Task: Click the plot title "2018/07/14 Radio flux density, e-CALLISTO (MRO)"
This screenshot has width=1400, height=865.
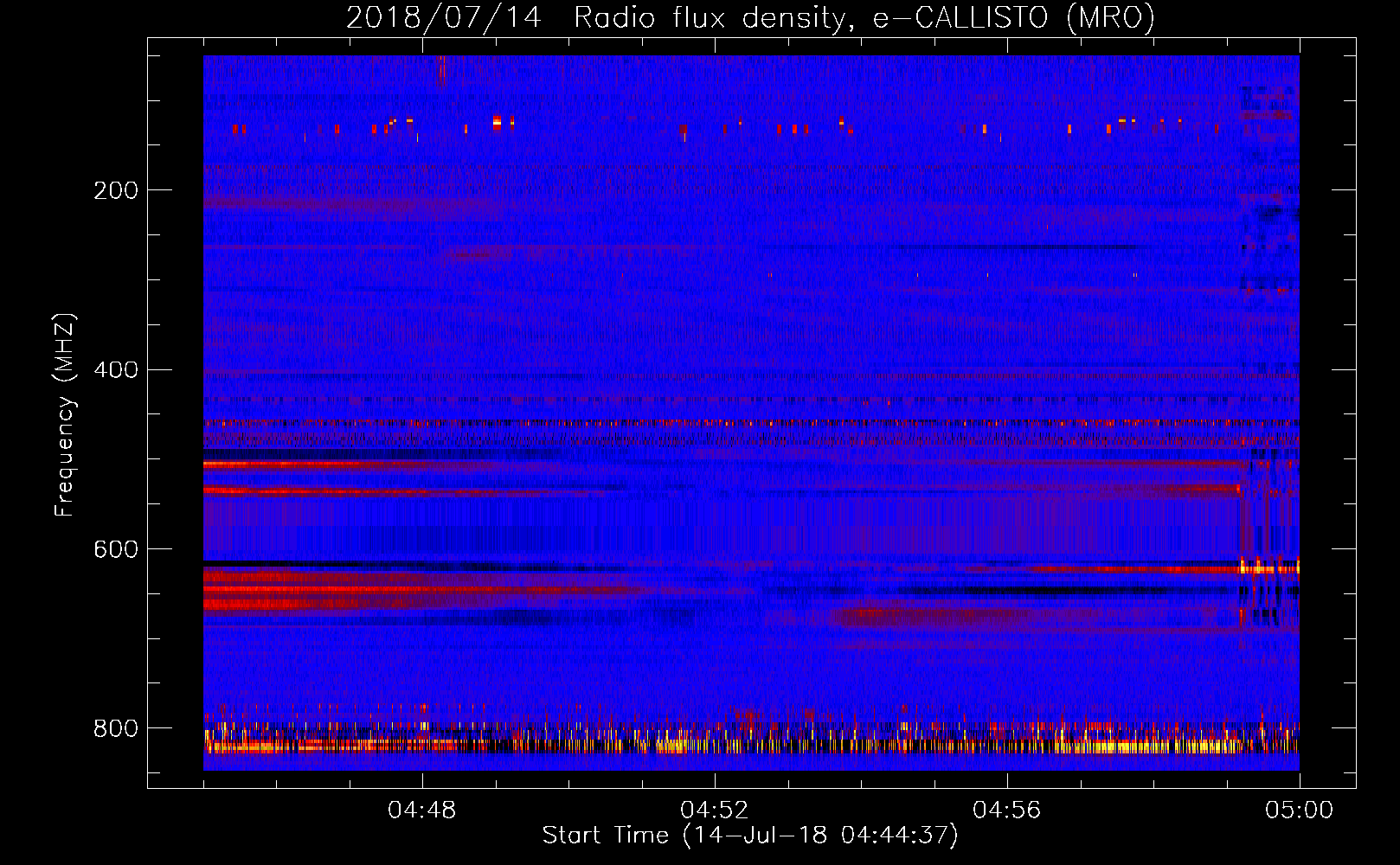Action: tap(750, 17)
